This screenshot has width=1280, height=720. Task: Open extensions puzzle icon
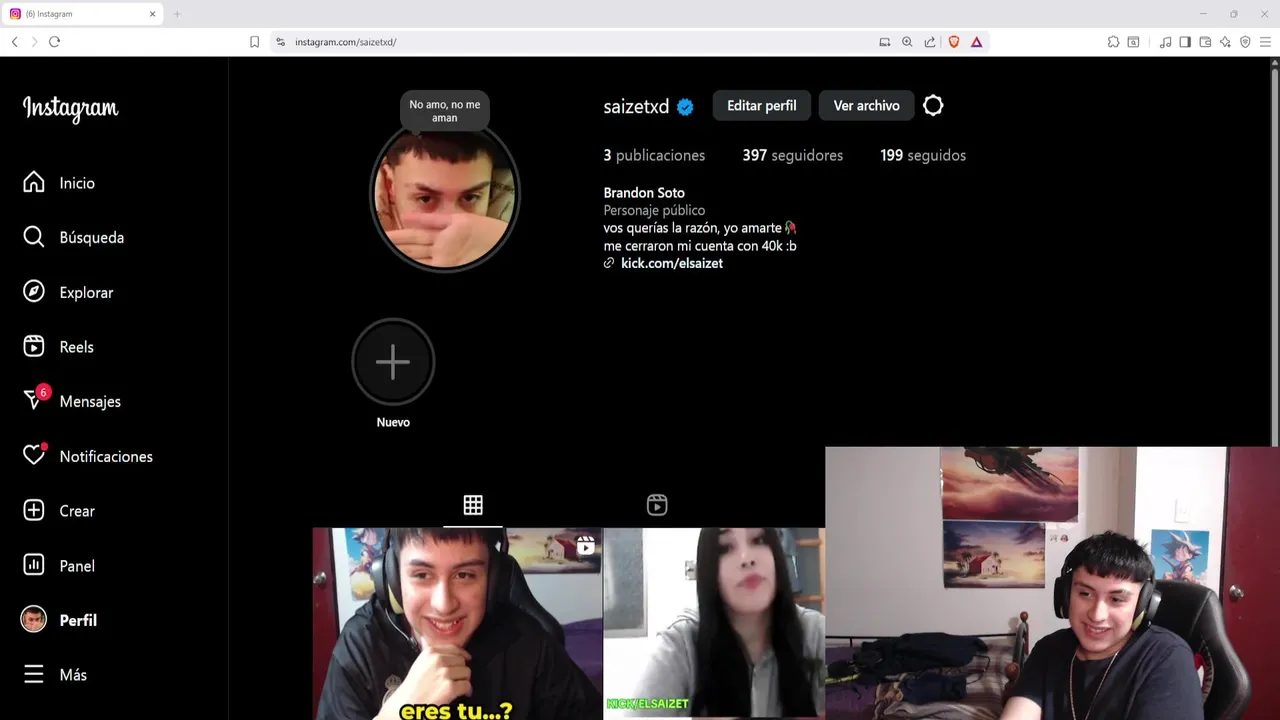[1113, 42]
